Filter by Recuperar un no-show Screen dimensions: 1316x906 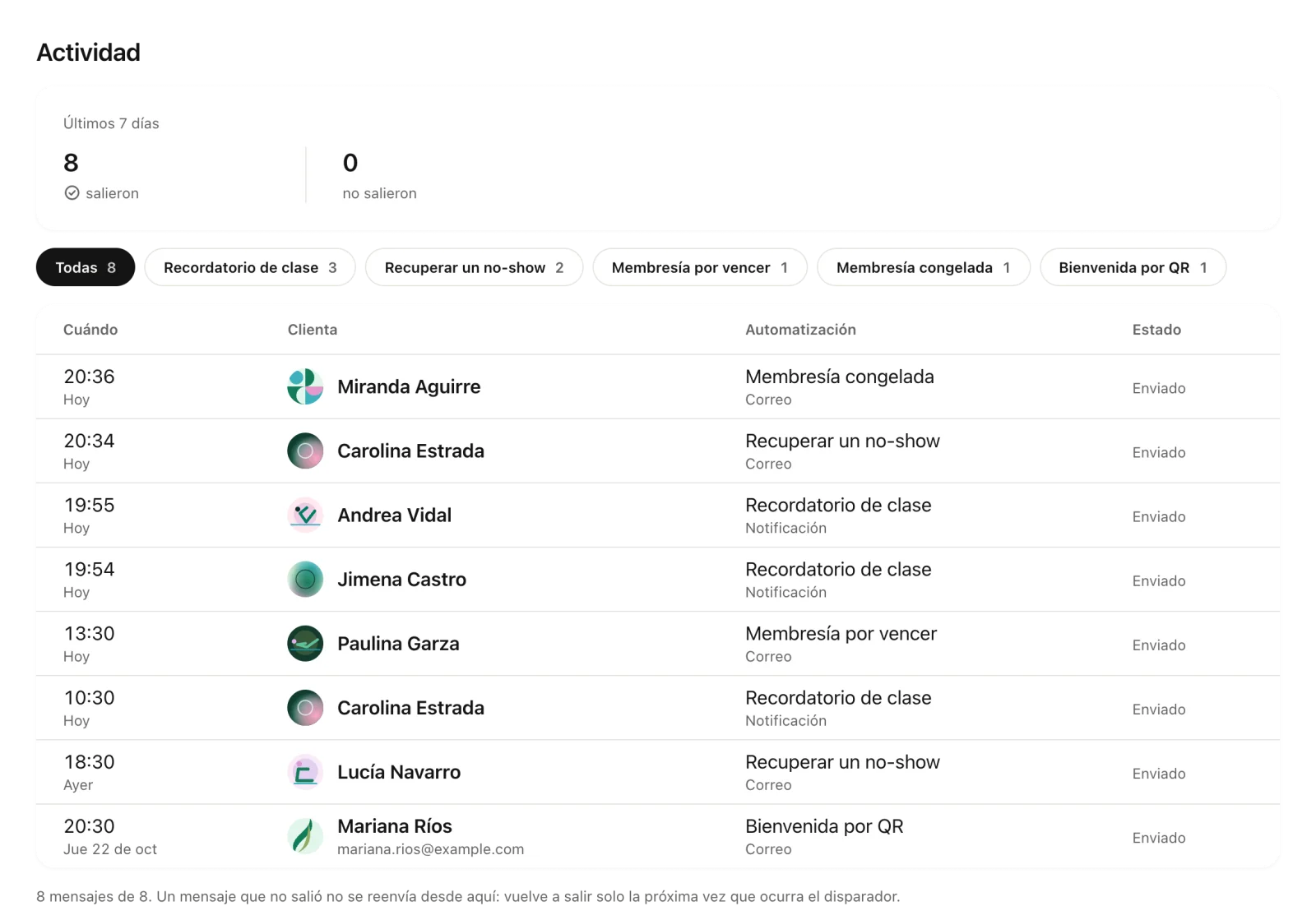[x=474, y=267]
